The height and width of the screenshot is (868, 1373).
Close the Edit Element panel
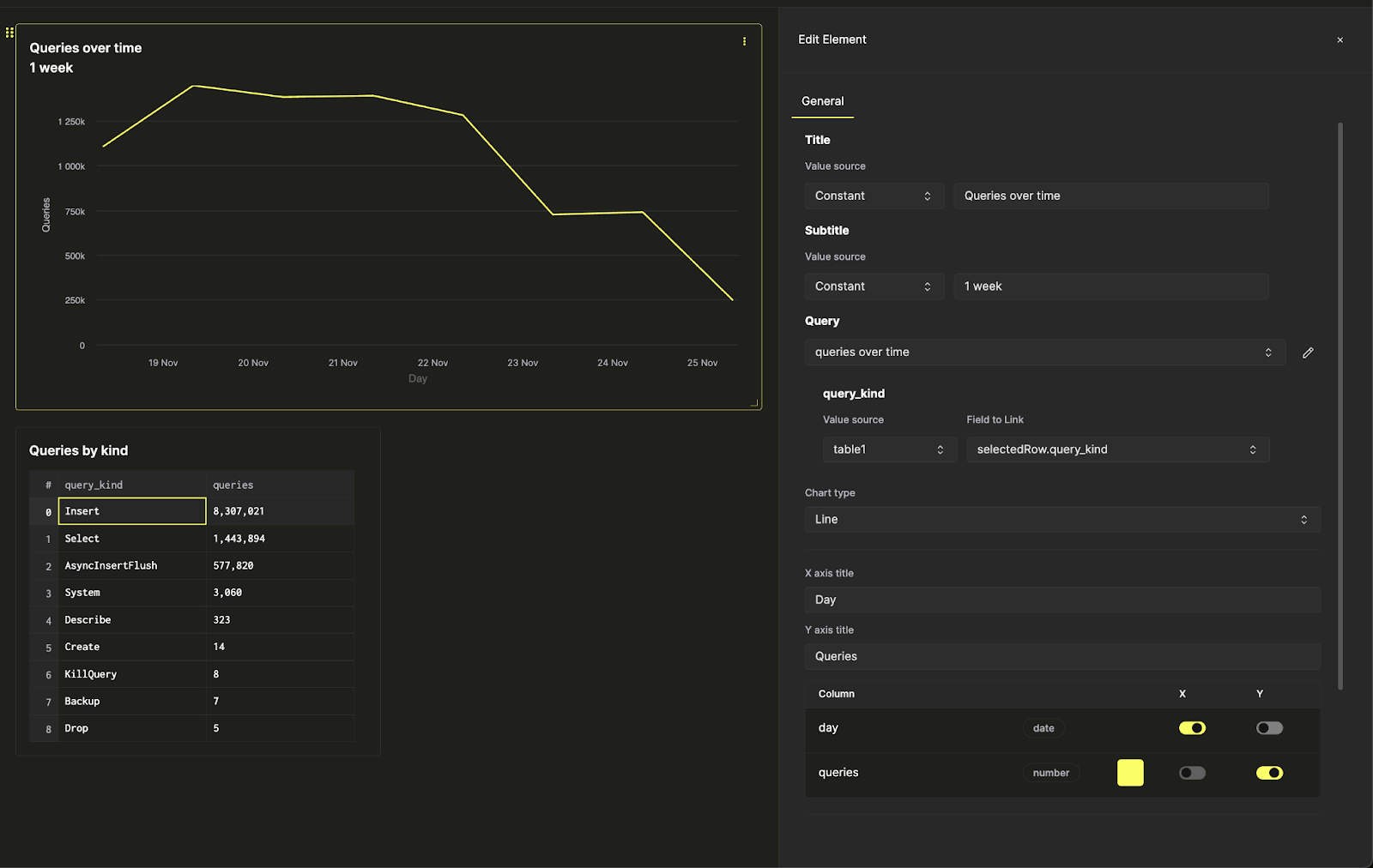(x=1340, y=39)
